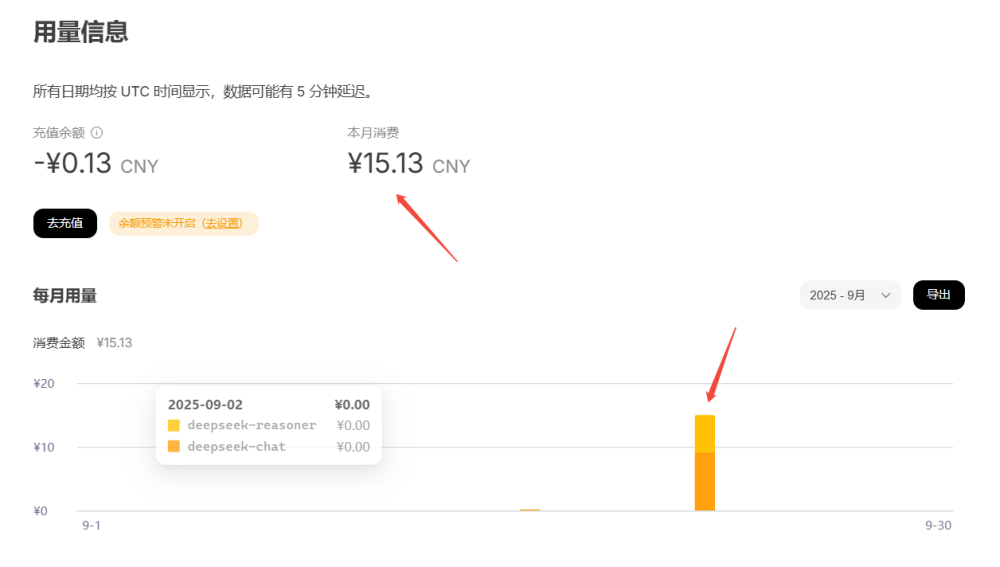Click the yellow deepseek-reasoner legend swatch
This screenshot has width=1000, height=567.
tap(174, 425)
